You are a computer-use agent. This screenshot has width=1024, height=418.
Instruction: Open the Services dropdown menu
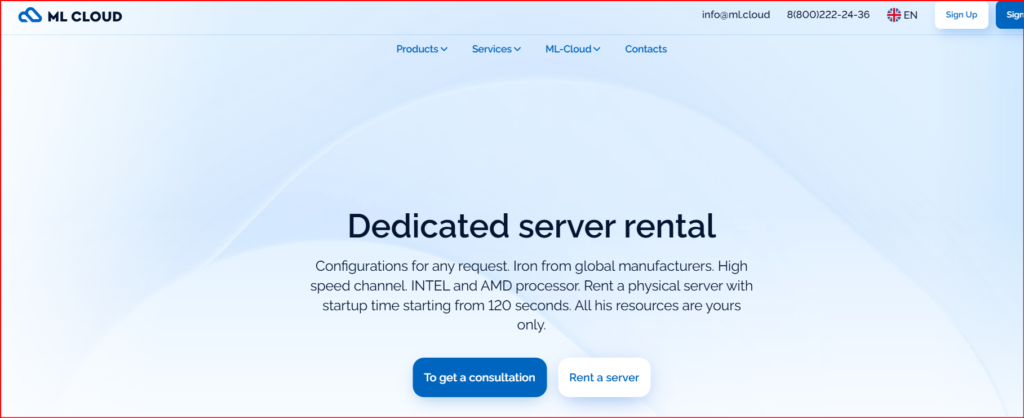click(x=492, y=49)
